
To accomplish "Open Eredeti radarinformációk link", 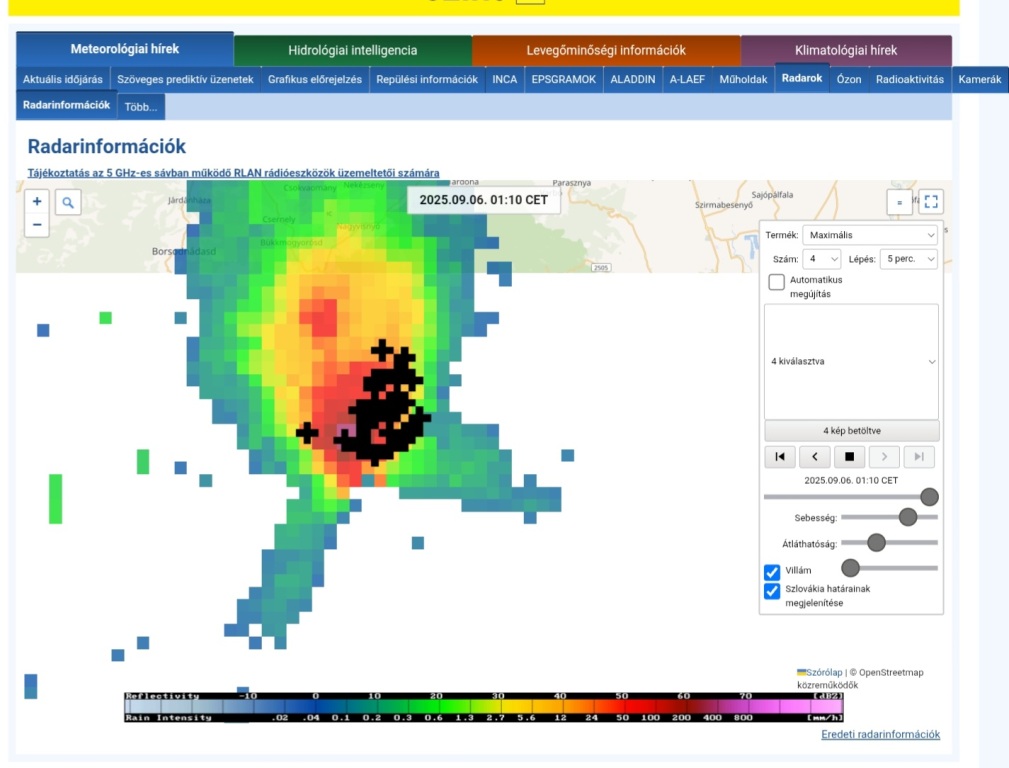I will click(x=880, y=734).
